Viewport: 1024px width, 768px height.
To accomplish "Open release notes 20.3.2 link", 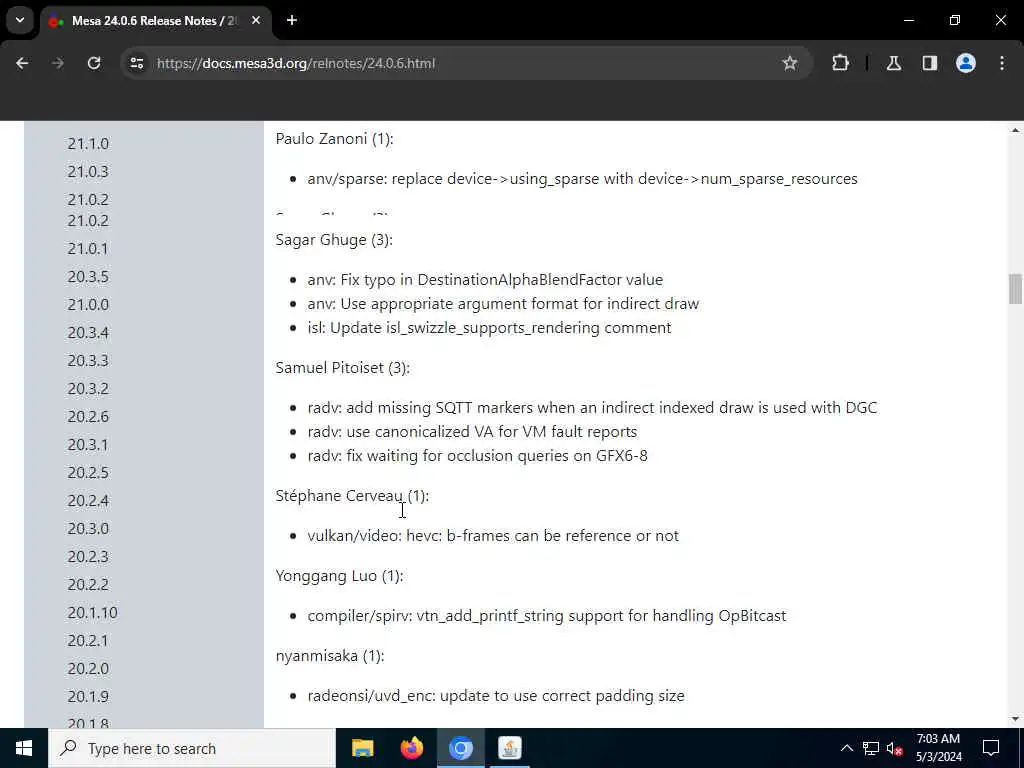I will [x=88, y=389].
